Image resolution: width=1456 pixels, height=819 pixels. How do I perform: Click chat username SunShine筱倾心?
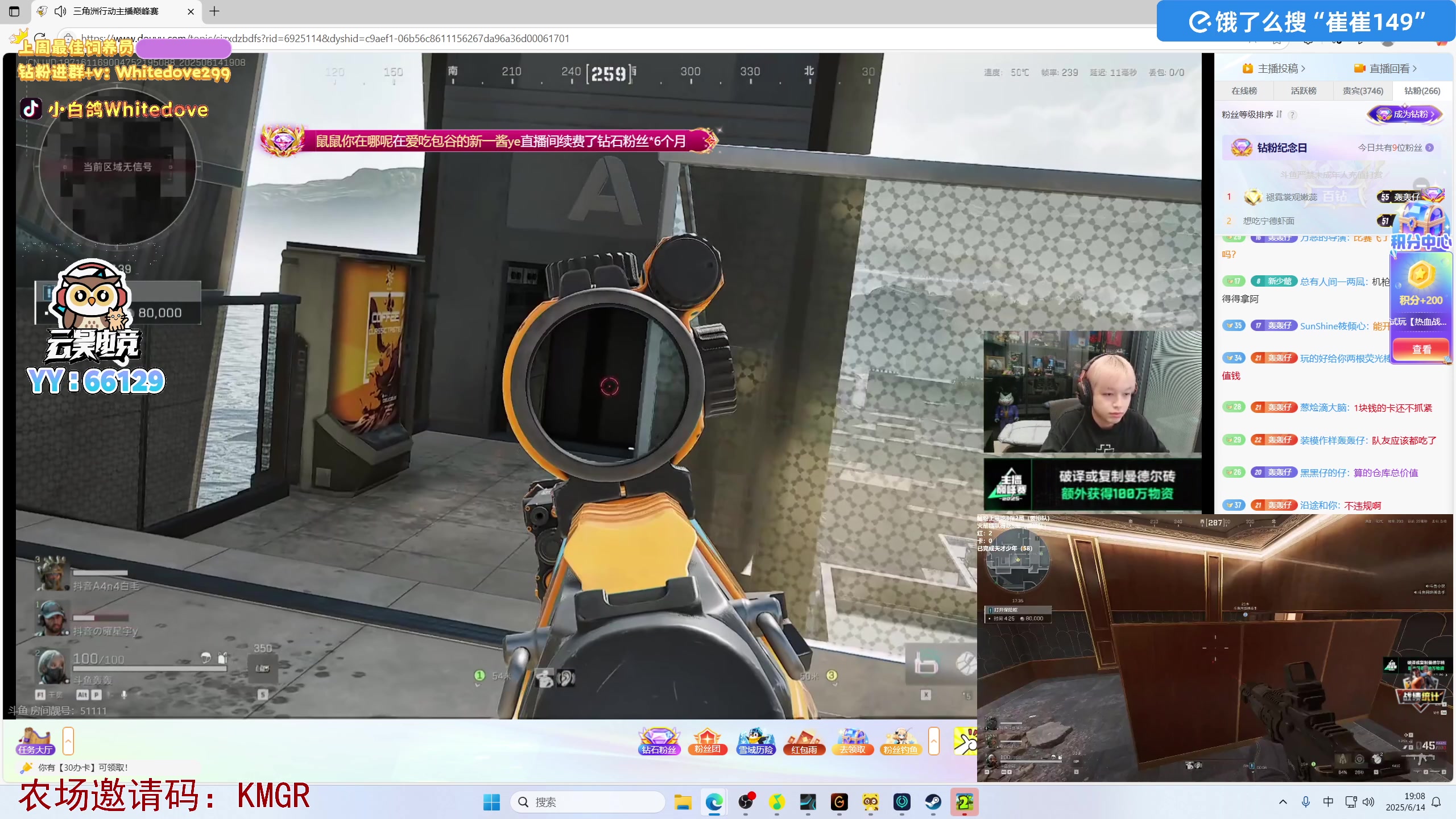click(1334, 326)
